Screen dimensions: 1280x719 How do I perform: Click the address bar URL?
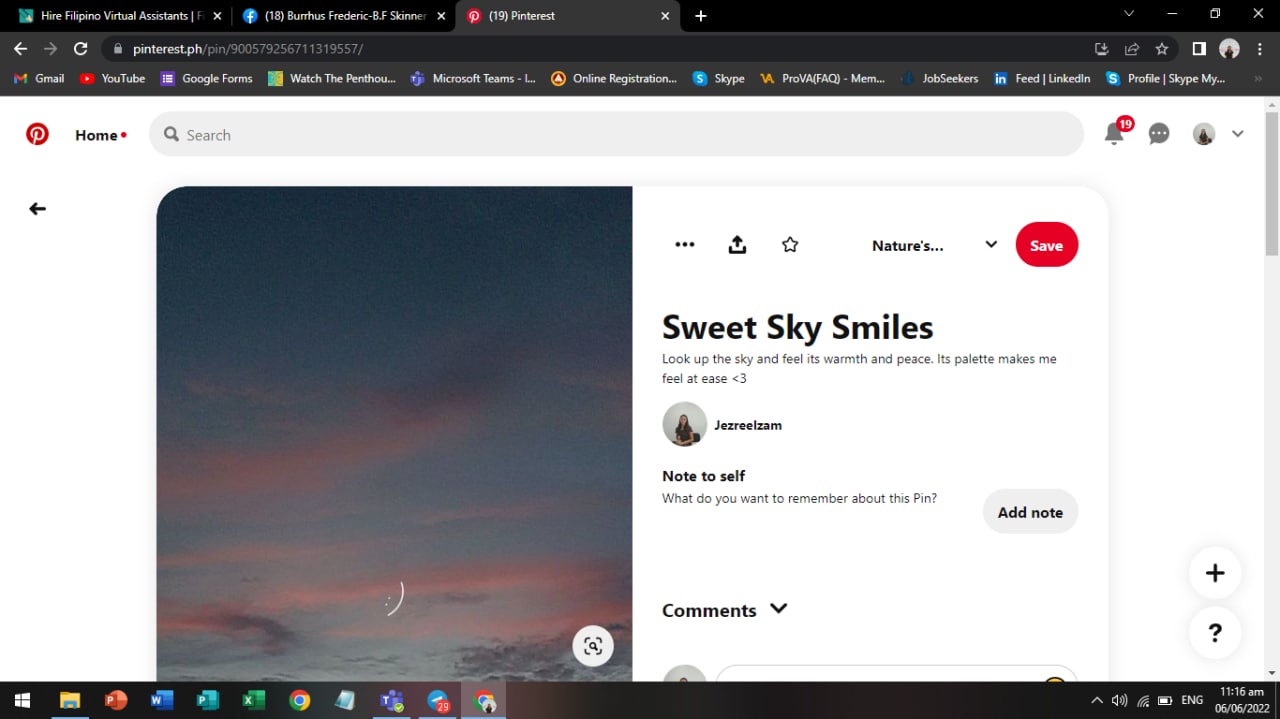click(247, 48)
